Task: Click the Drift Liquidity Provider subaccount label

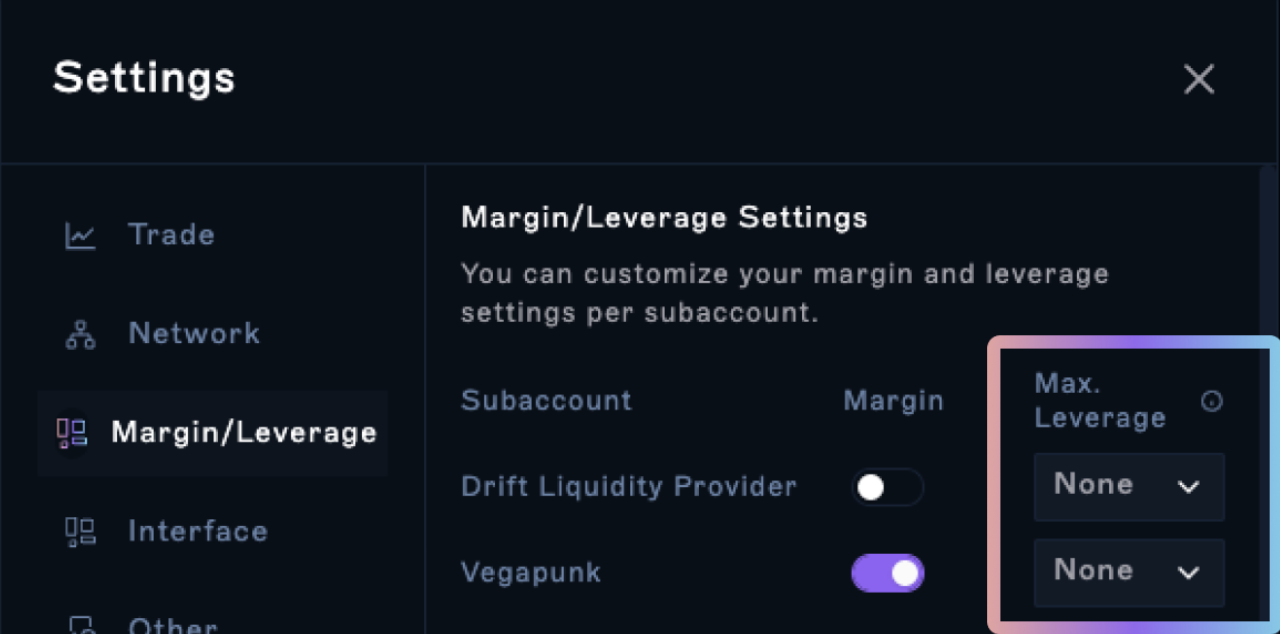Action: point(629,487)
